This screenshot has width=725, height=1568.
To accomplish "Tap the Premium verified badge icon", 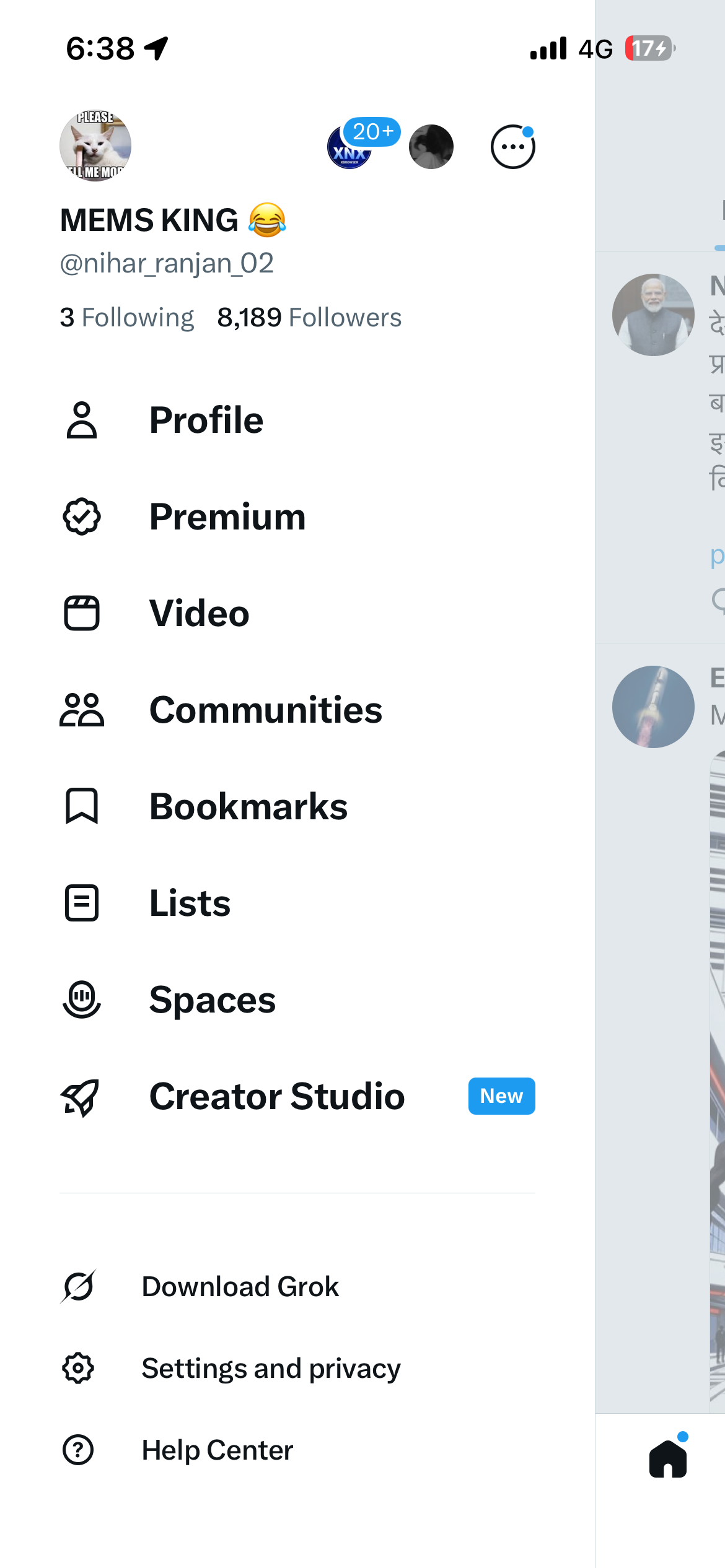I will tap(82, 517).
